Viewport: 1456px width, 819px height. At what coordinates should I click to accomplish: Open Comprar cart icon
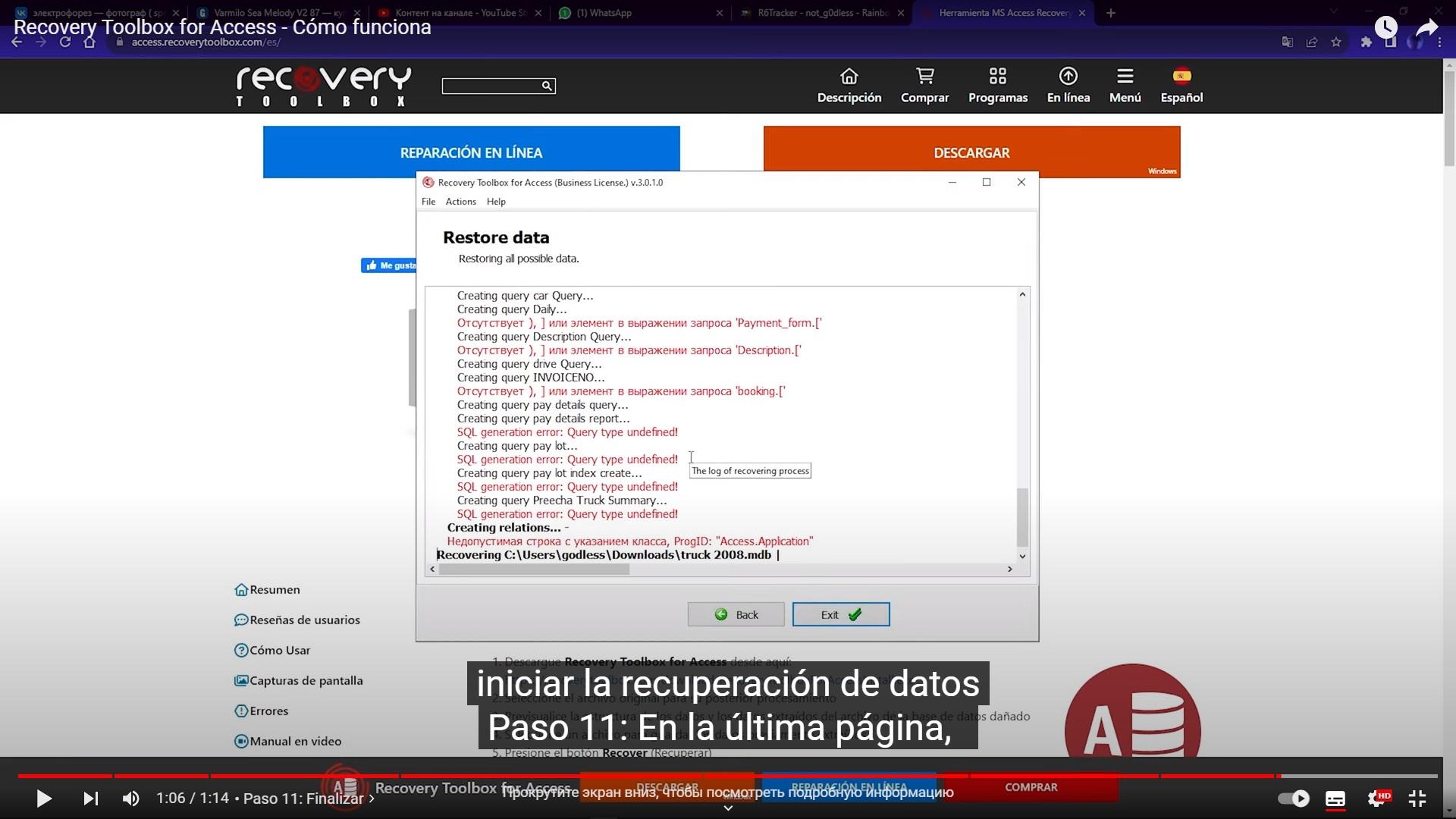pos(924,86)
